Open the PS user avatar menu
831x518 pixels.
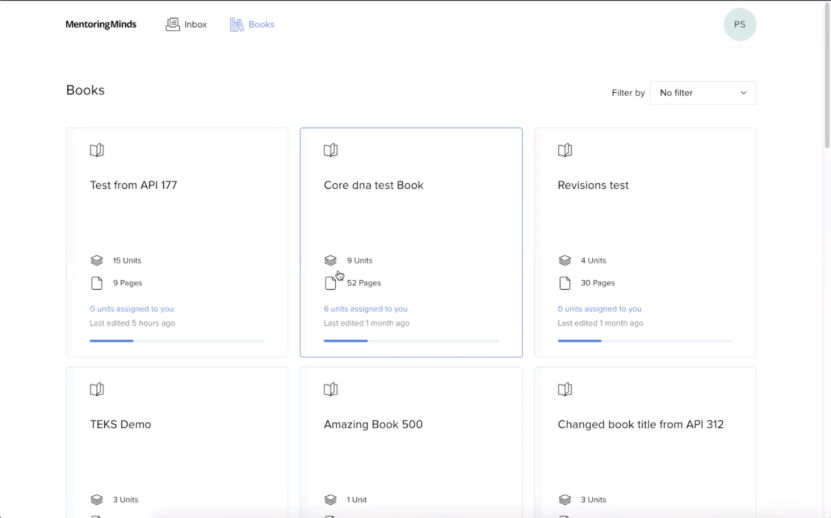tap(740, 24)
